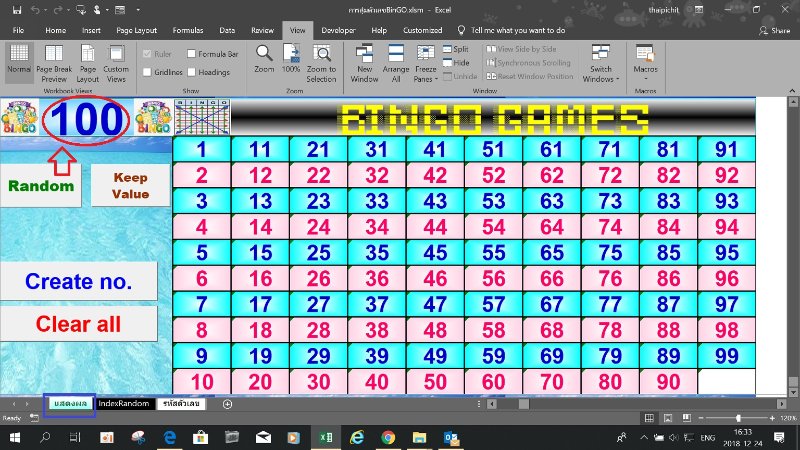Toggle the Headings checkbox
This screenshot has width=800, height=450.
point(192,72)
